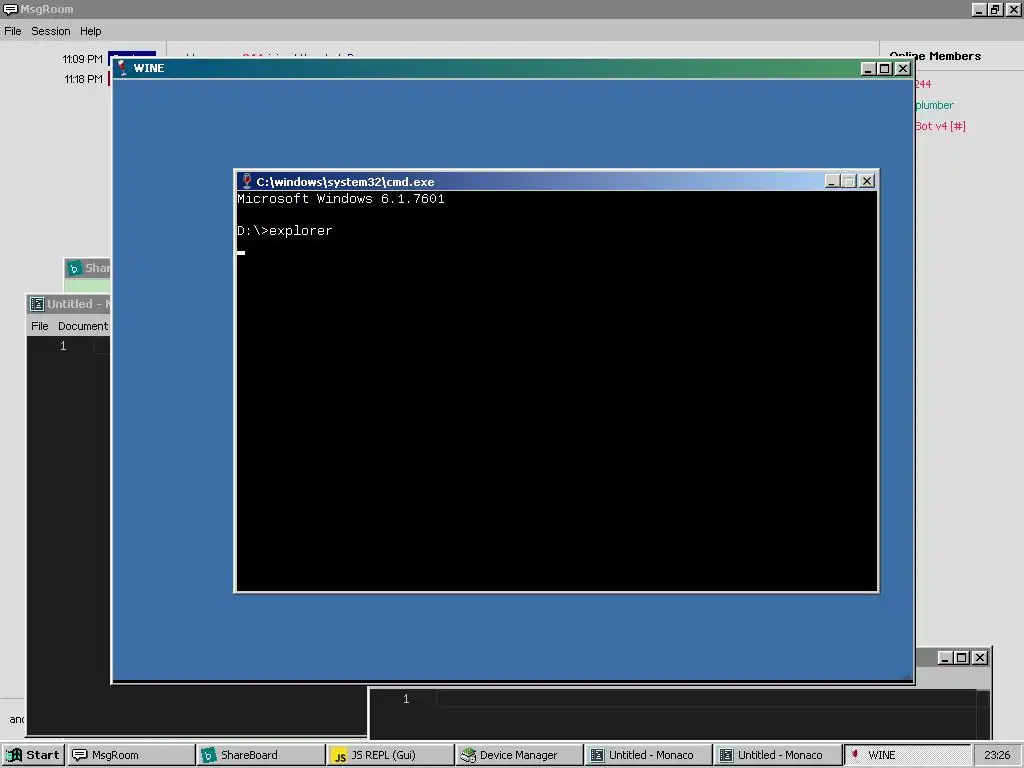Image resolution: width=1024 pixels, height=768 pixels.
Task: Click the Device Manager icon on taskbar
Action: coord(468,755)
